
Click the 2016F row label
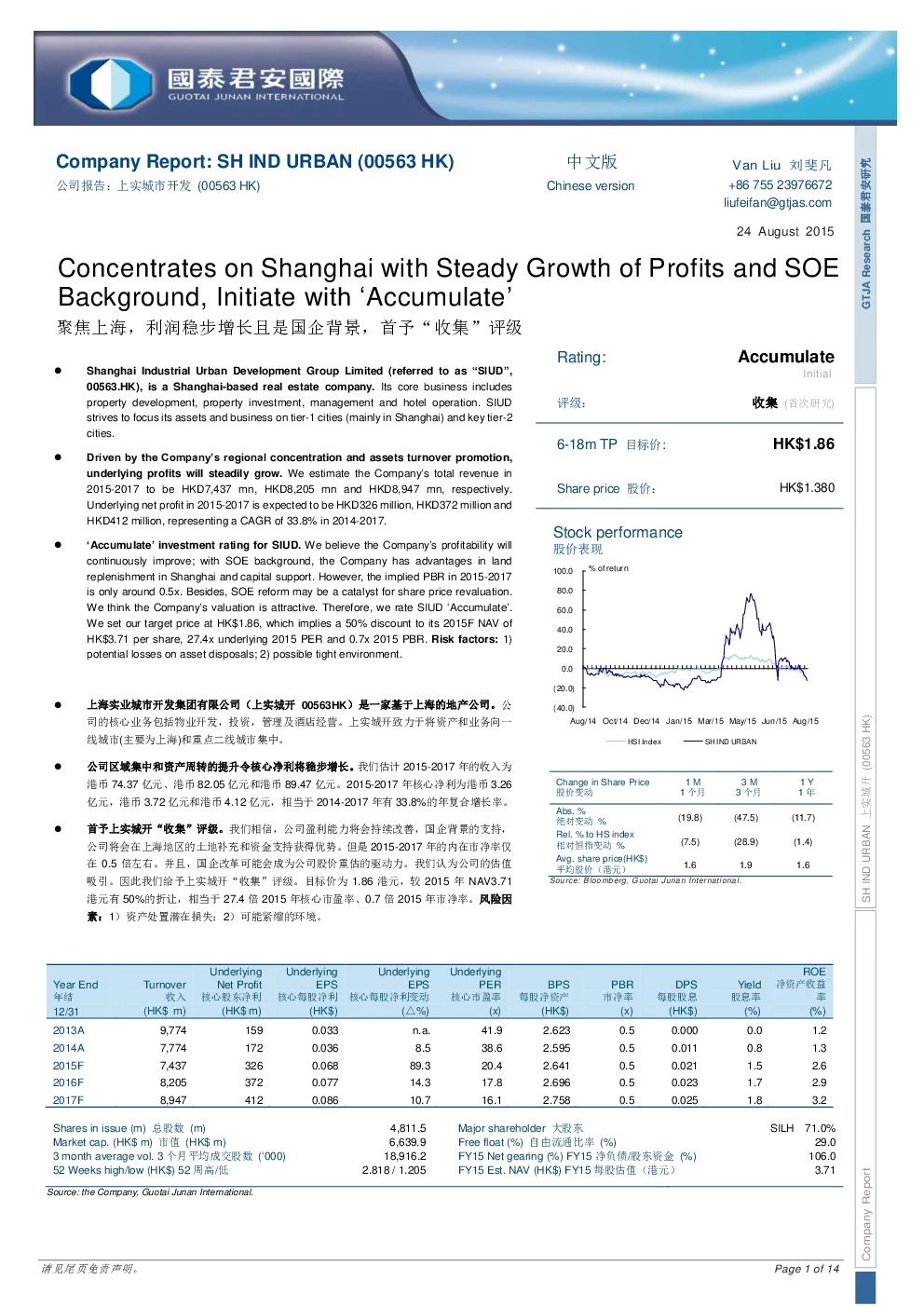pyautogui.click(x=68, y=1083)
